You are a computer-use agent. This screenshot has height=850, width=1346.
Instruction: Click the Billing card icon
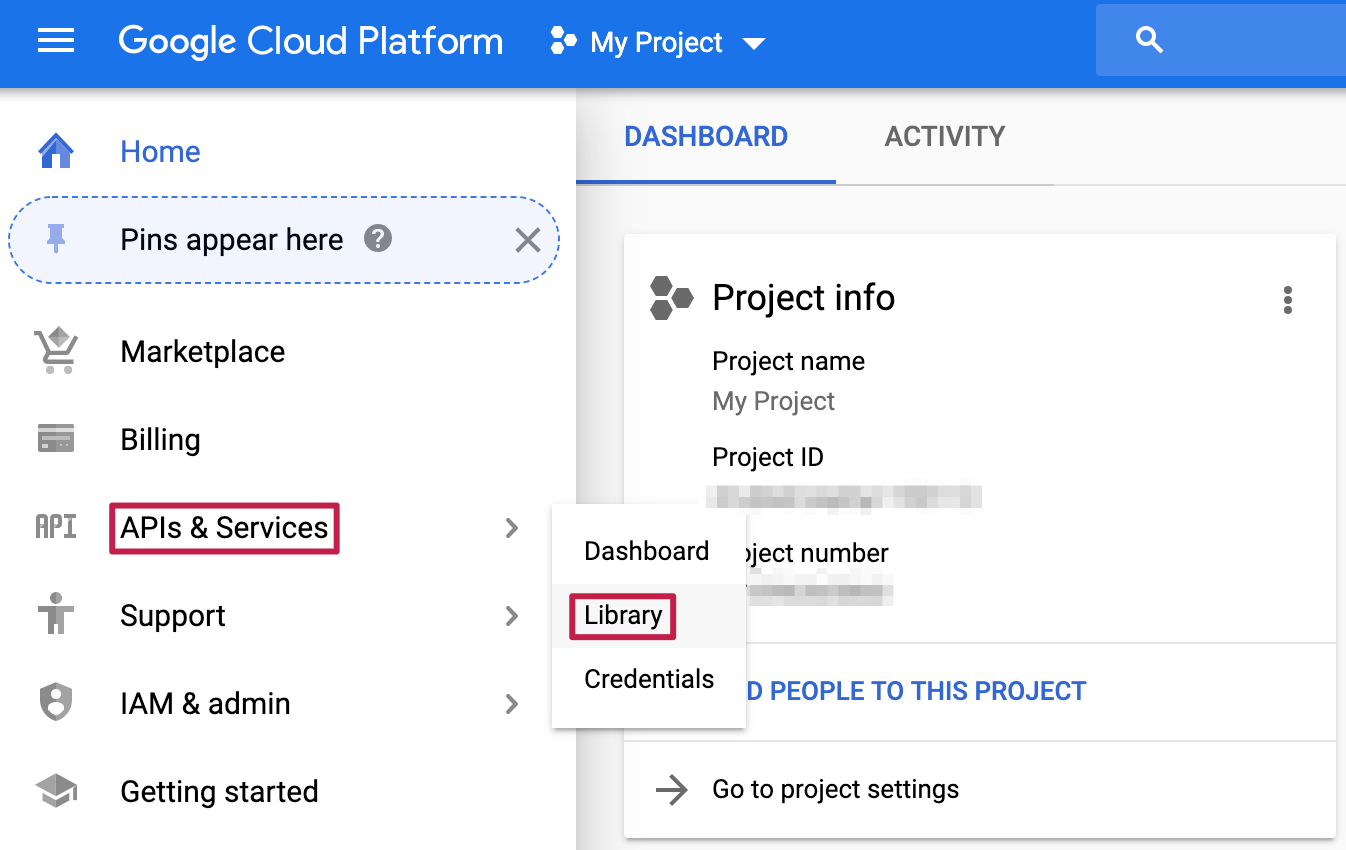click(56, 439)
